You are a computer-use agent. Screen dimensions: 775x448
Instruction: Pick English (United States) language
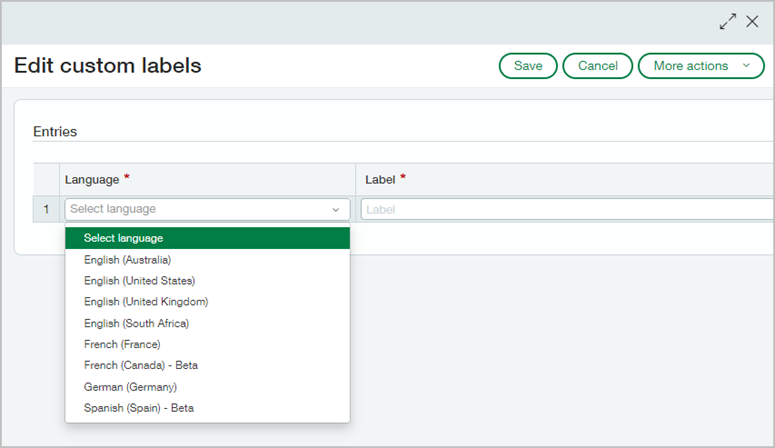(139, 281)
